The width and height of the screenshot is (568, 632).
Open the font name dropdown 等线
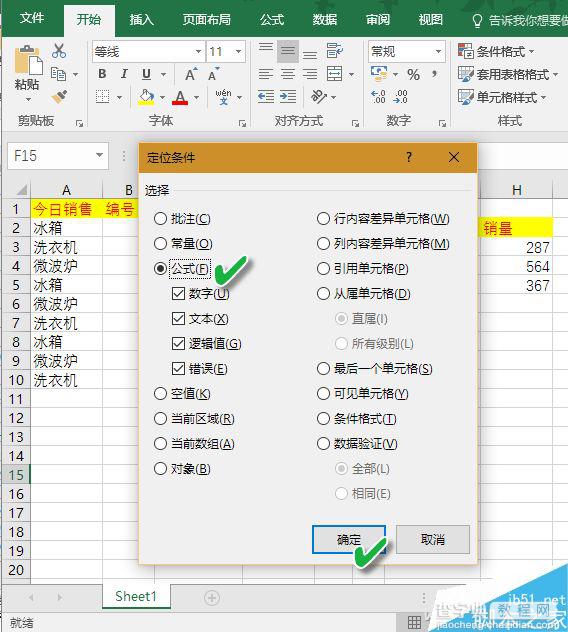198,52
